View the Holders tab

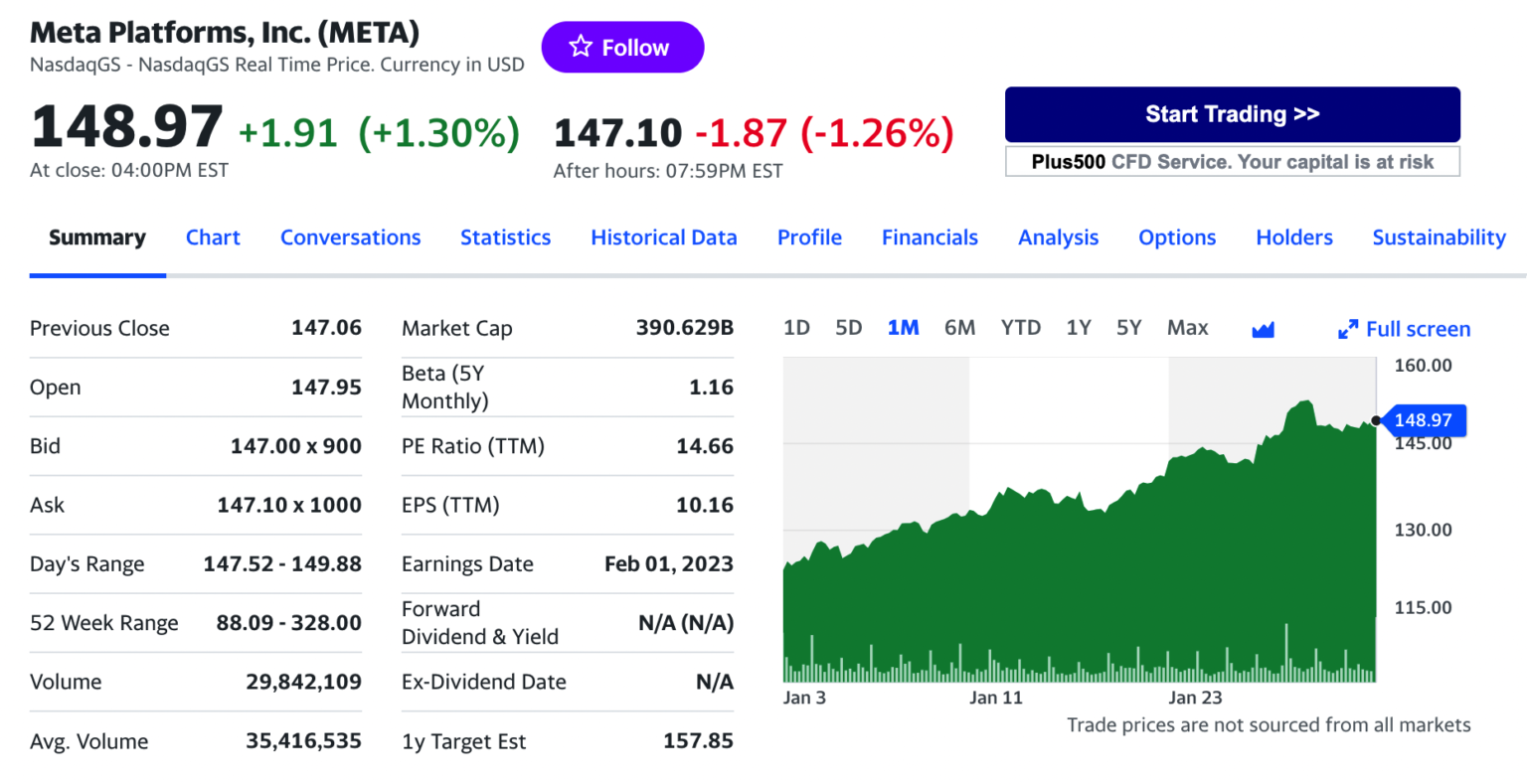tap(1294, 237)
